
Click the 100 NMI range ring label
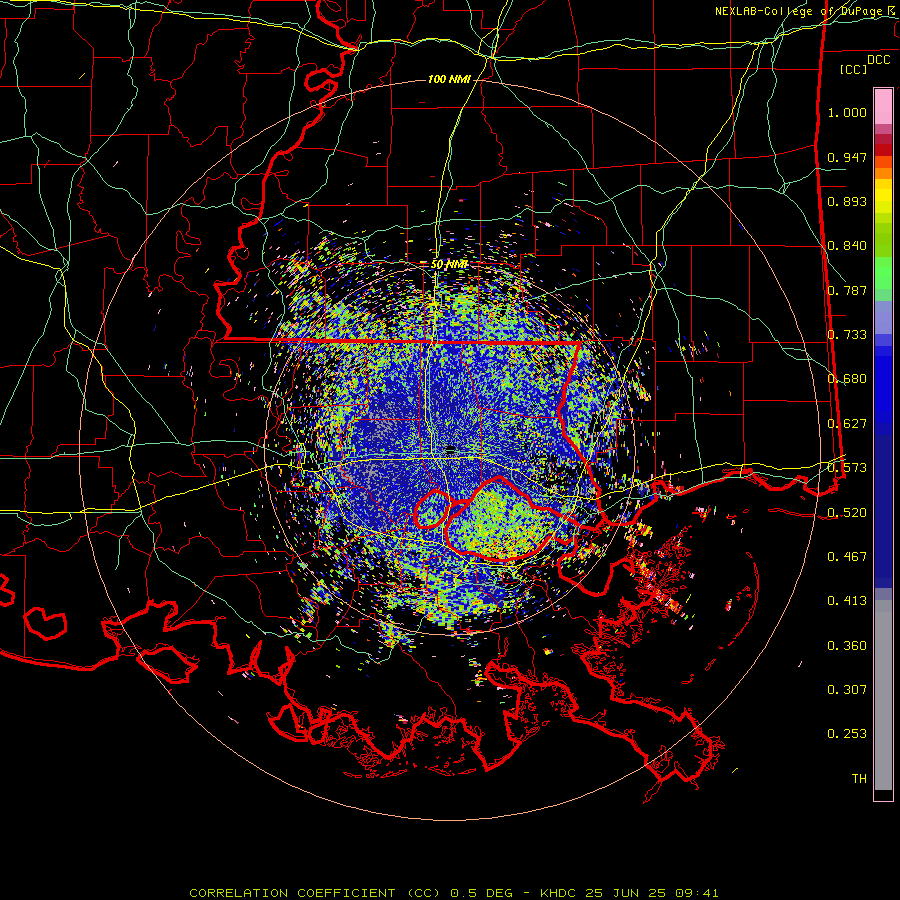click(449, 79)
